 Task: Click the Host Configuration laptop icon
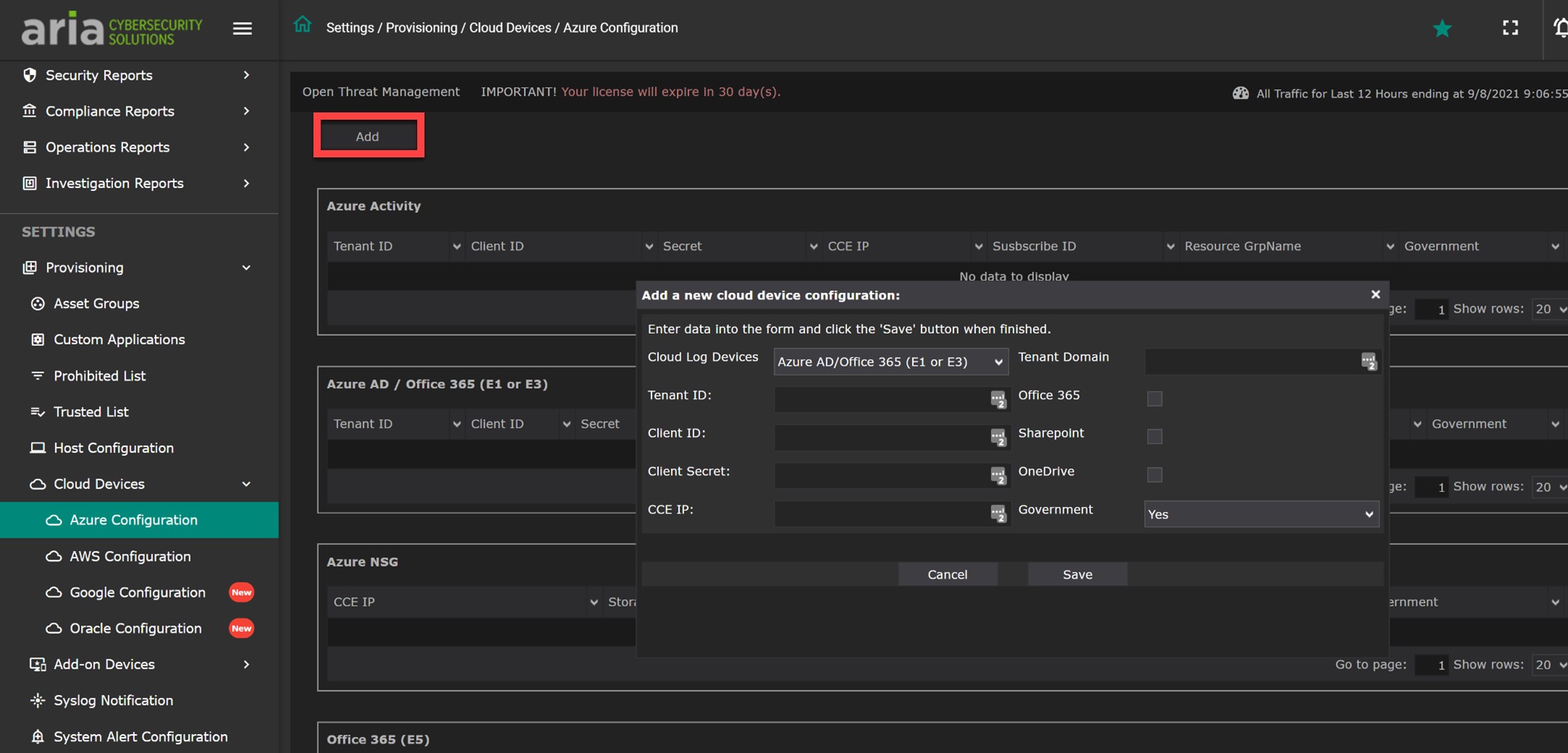(38, 448)
